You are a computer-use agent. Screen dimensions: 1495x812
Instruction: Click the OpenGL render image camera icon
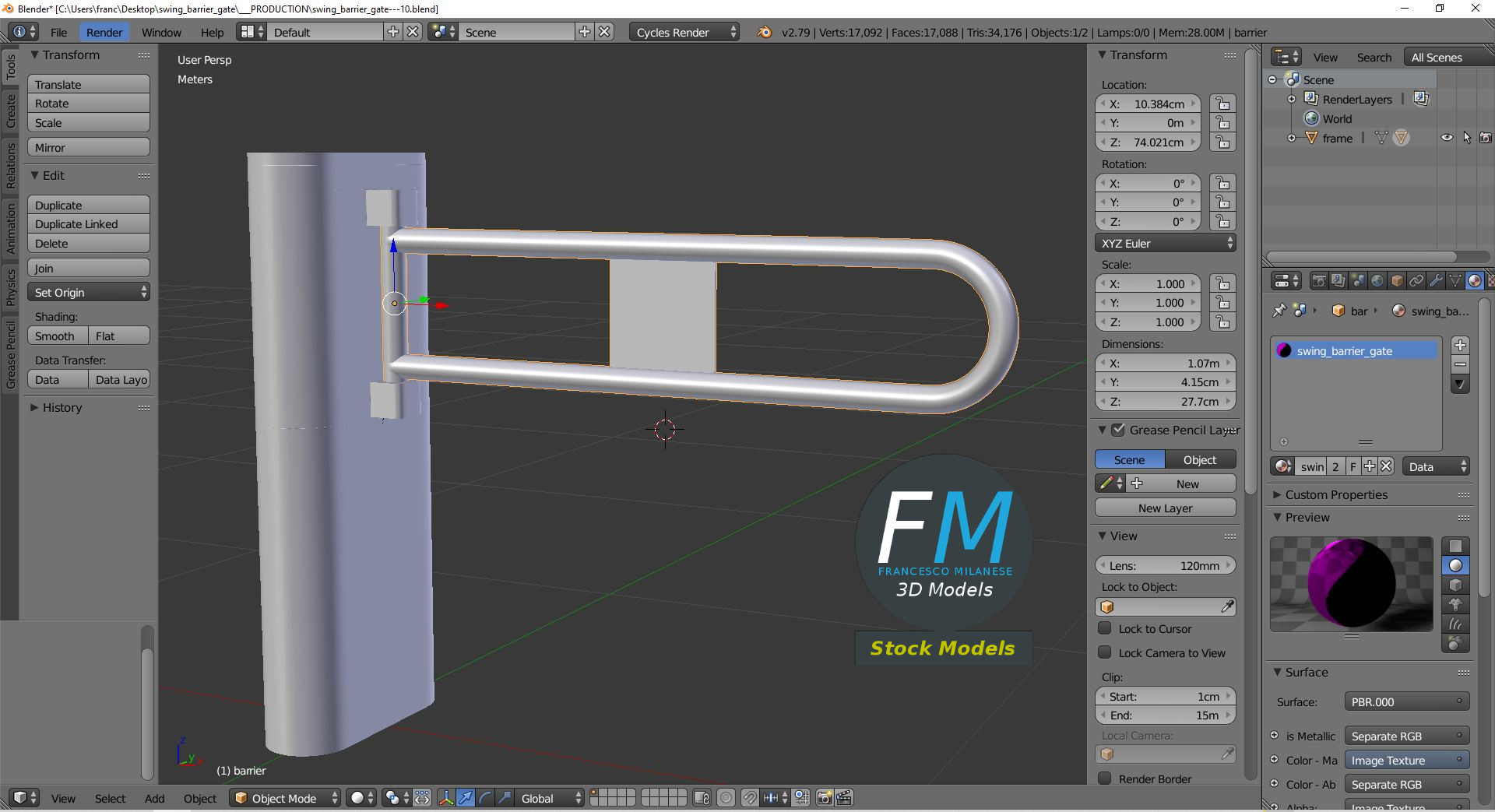click(x=824, y=798)
